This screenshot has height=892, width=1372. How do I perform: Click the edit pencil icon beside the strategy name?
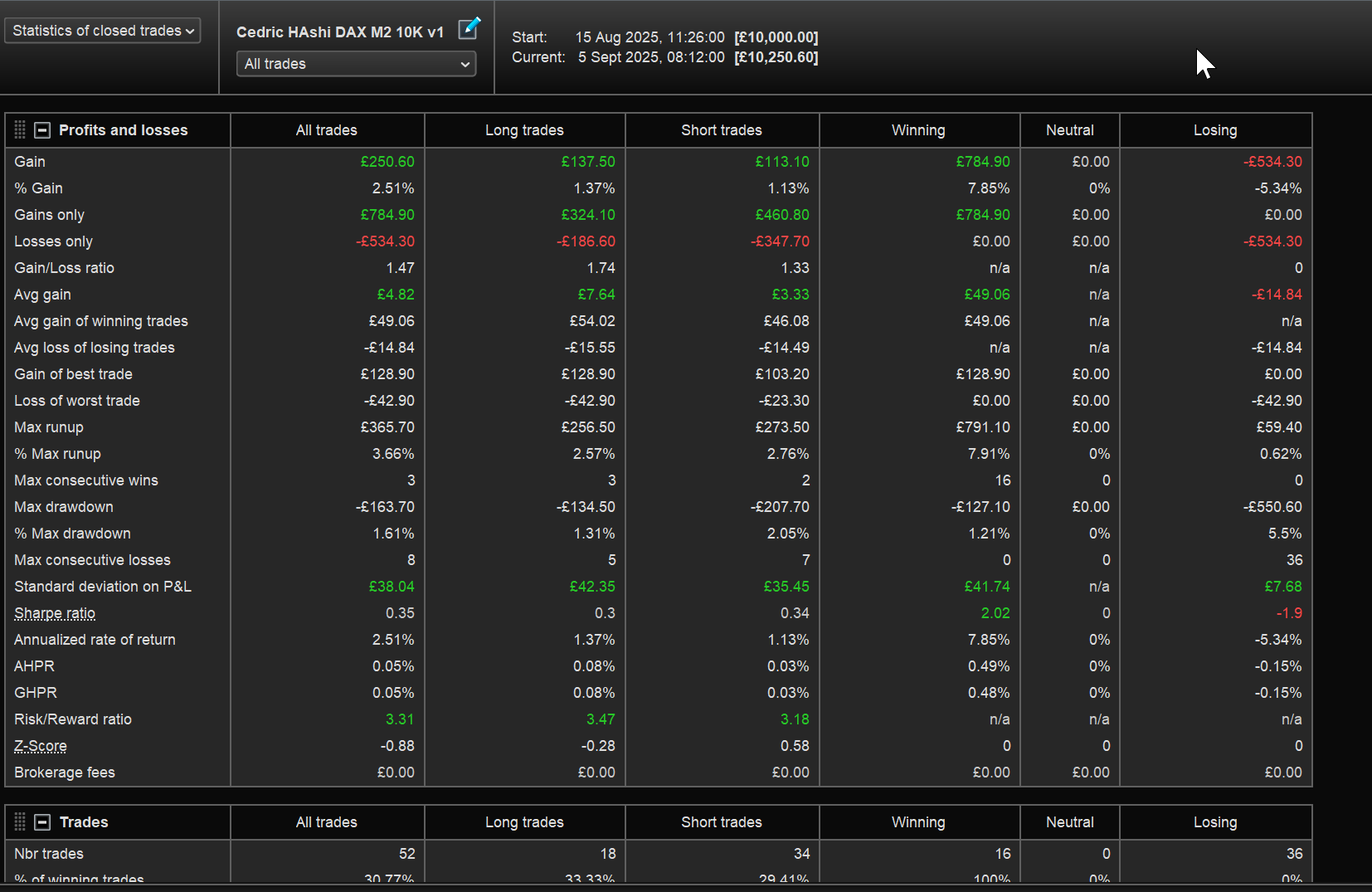469,28
